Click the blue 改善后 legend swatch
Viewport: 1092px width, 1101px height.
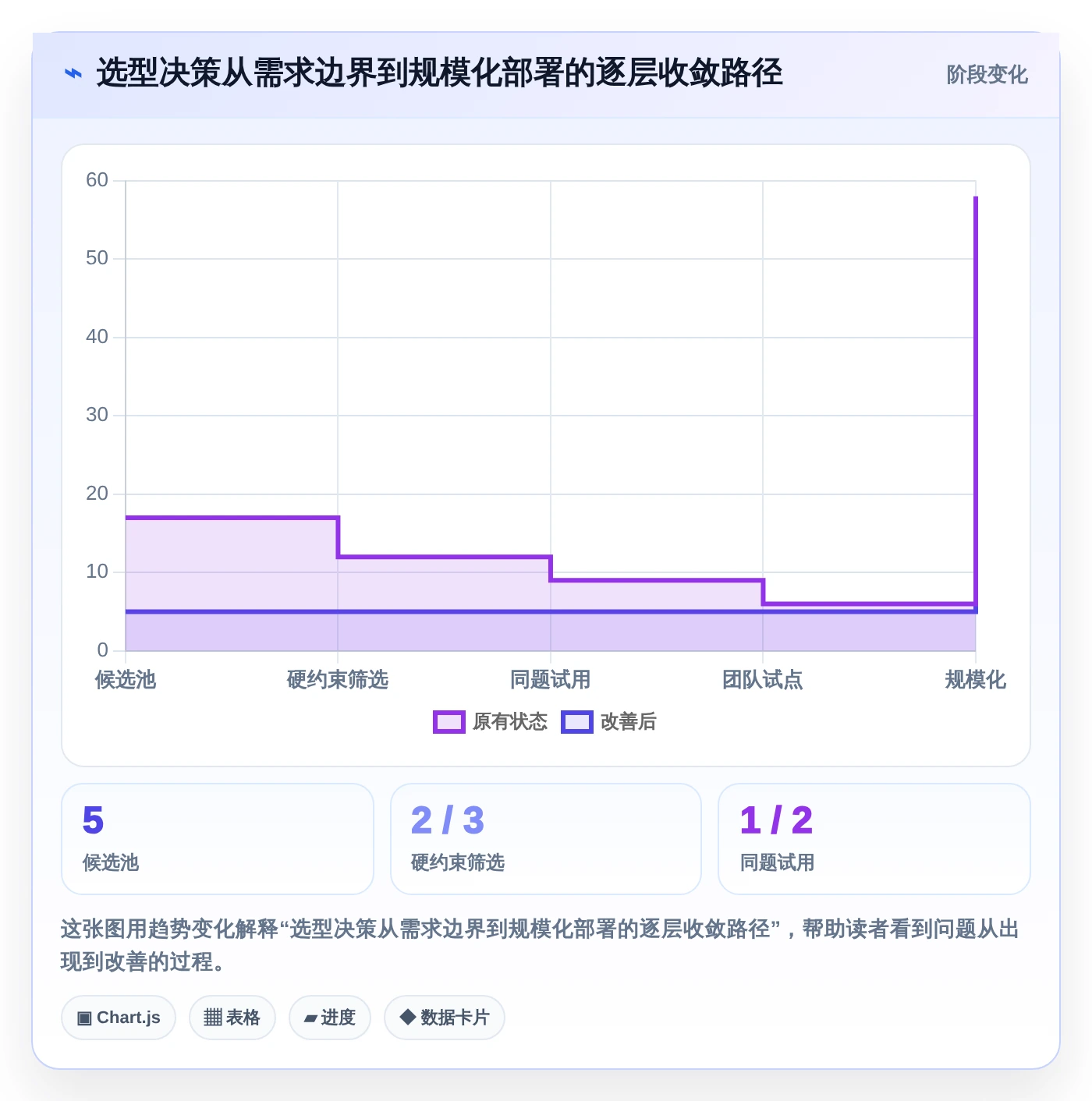click(577, 722)
